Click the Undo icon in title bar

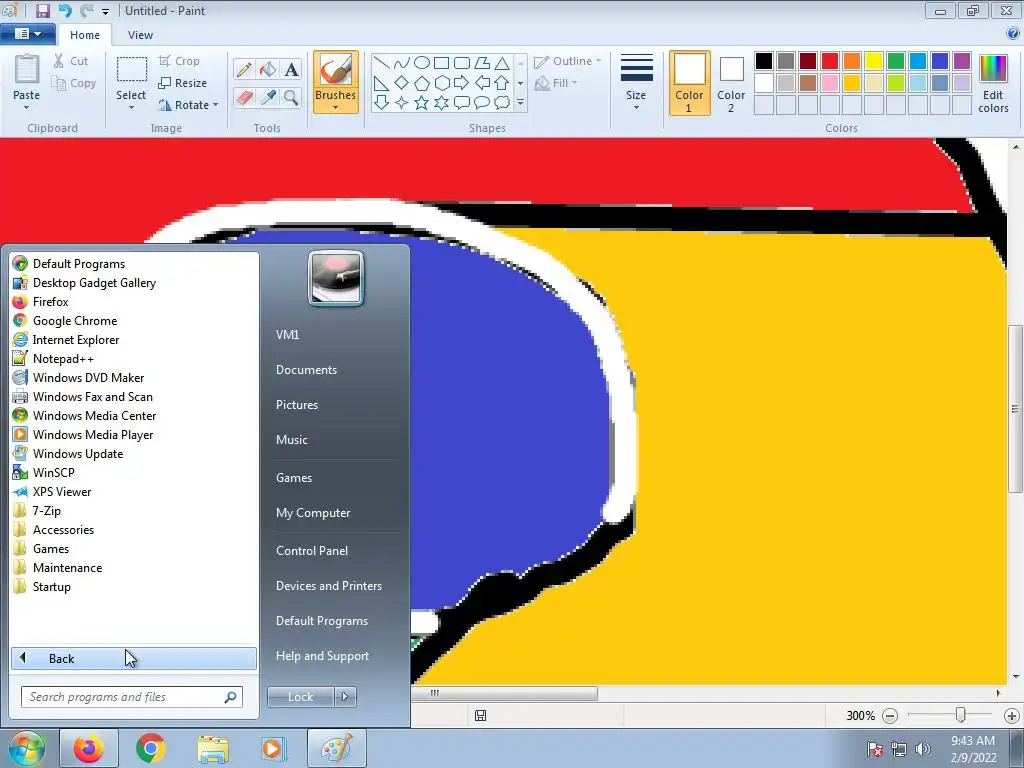point(65,10)
